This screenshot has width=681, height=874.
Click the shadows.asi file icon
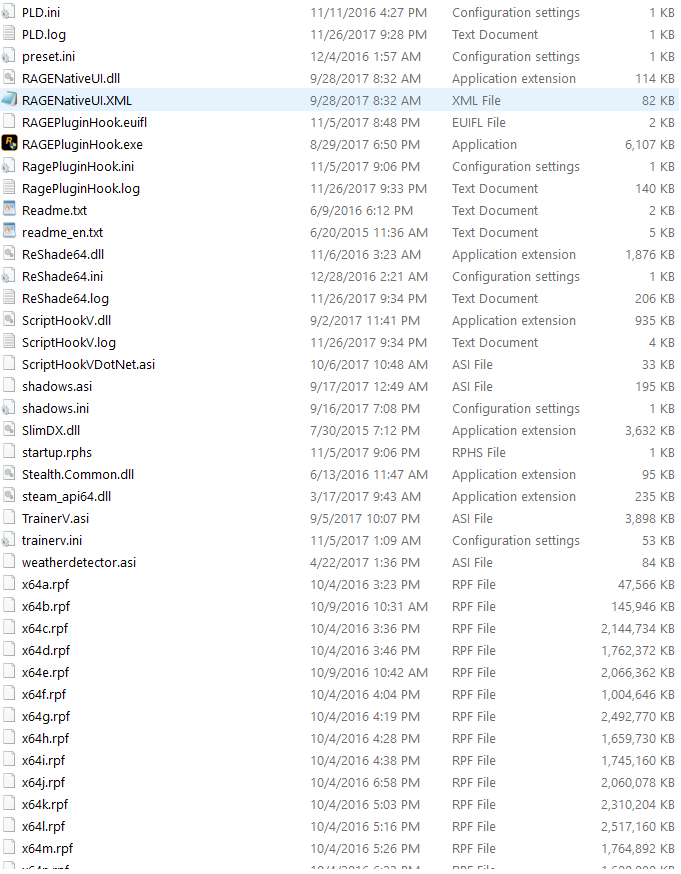(x=9, y=386)
